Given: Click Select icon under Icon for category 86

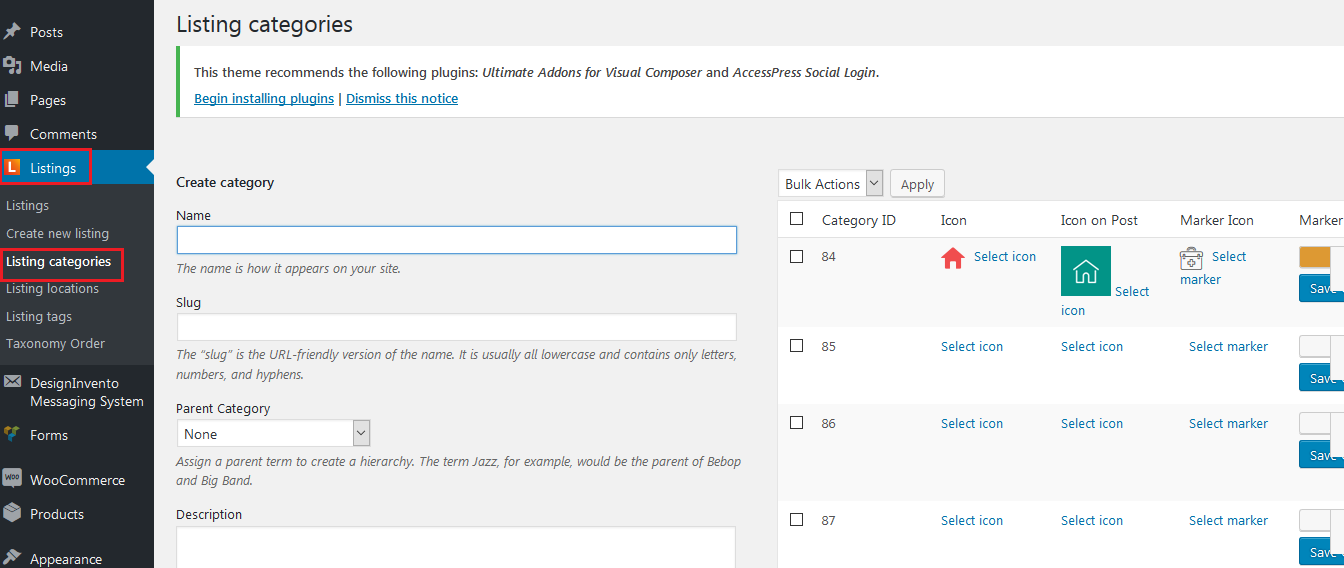Looking at the screenshot, I should (x=972, y=423).
